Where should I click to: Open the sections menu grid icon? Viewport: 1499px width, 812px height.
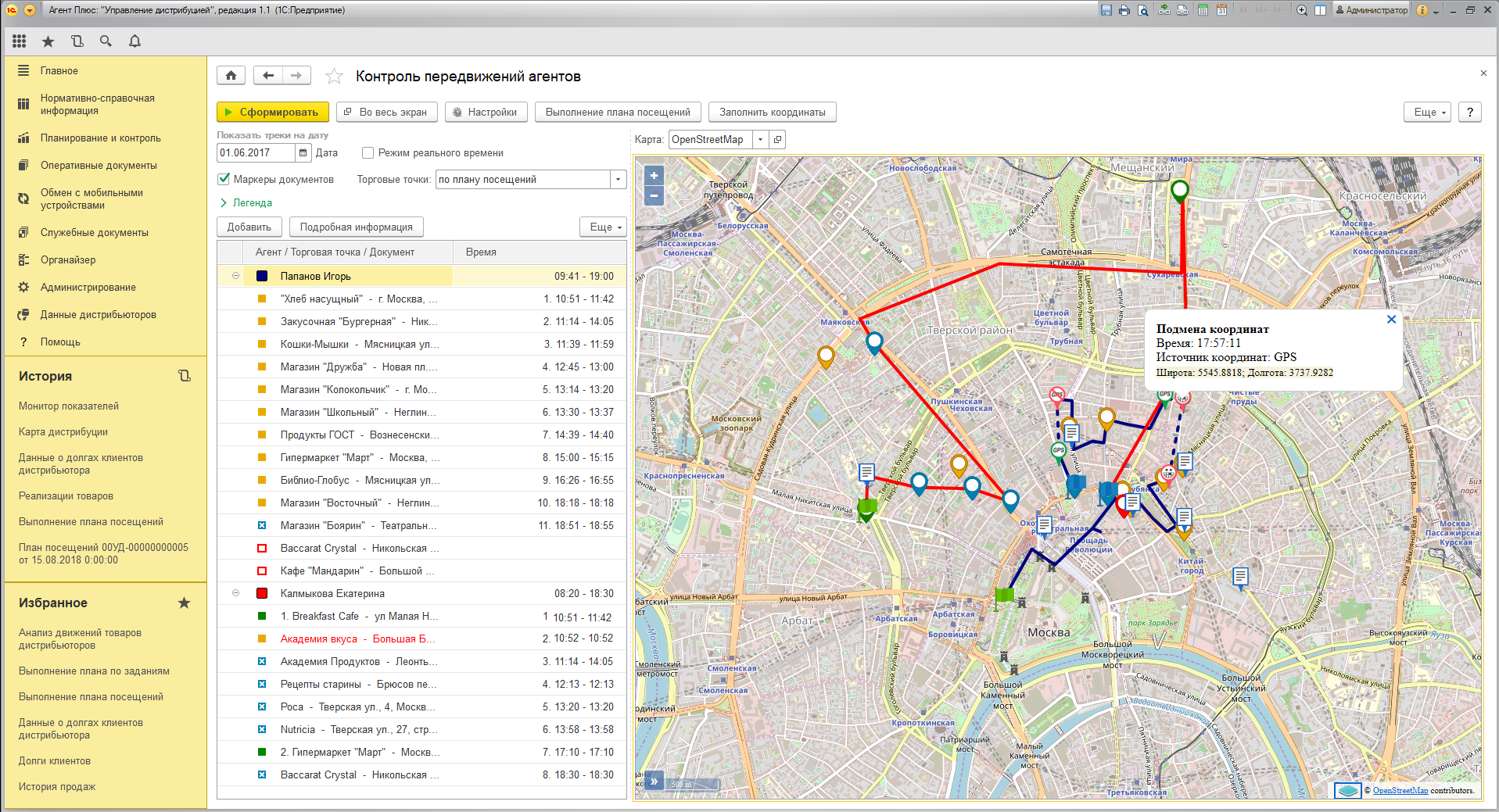click(x=20, y=41)
